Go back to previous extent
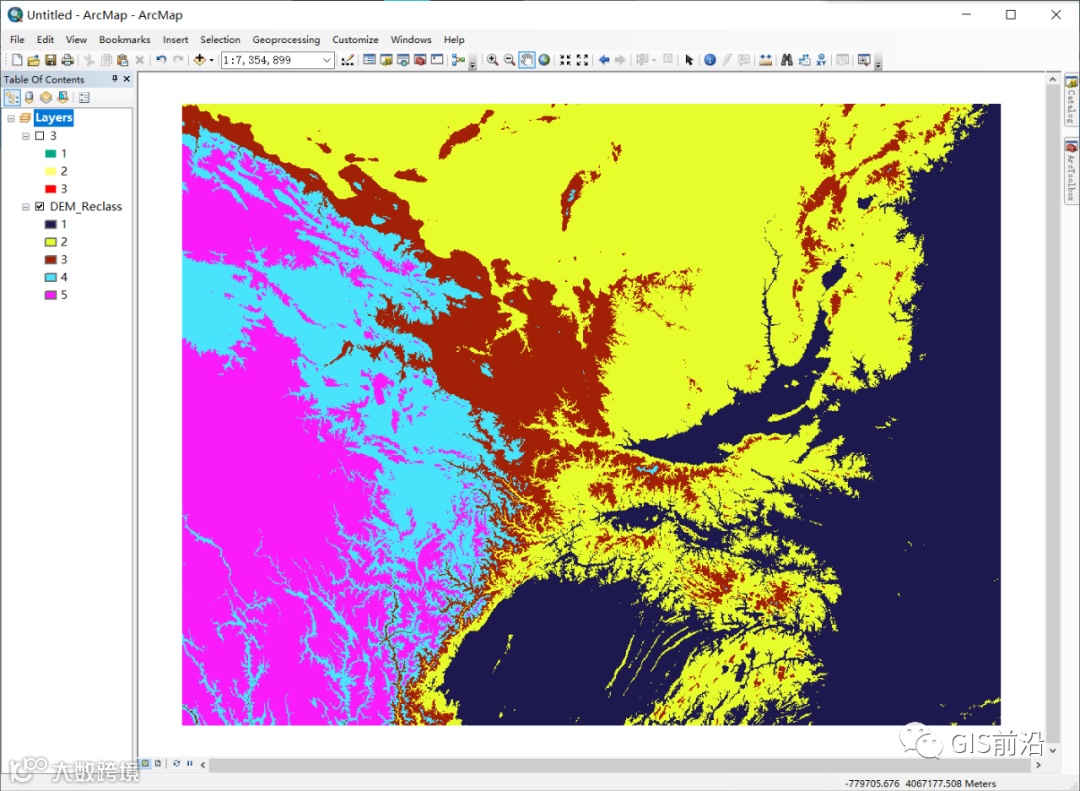This screenshot has width=1080, height=791. tap(603, 60)
